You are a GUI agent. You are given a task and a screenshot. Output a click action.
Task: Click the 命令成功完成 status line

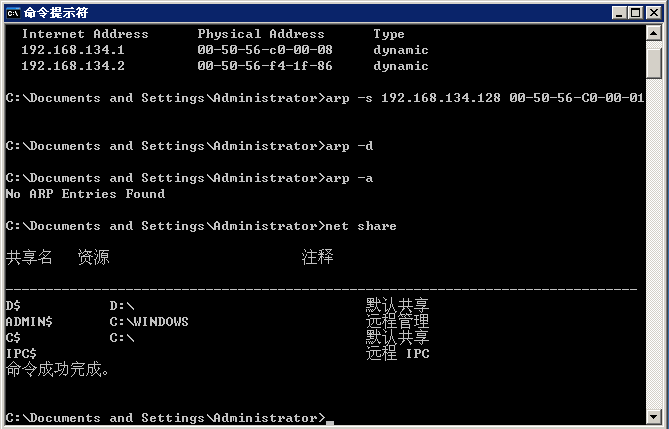pos(58,370)
